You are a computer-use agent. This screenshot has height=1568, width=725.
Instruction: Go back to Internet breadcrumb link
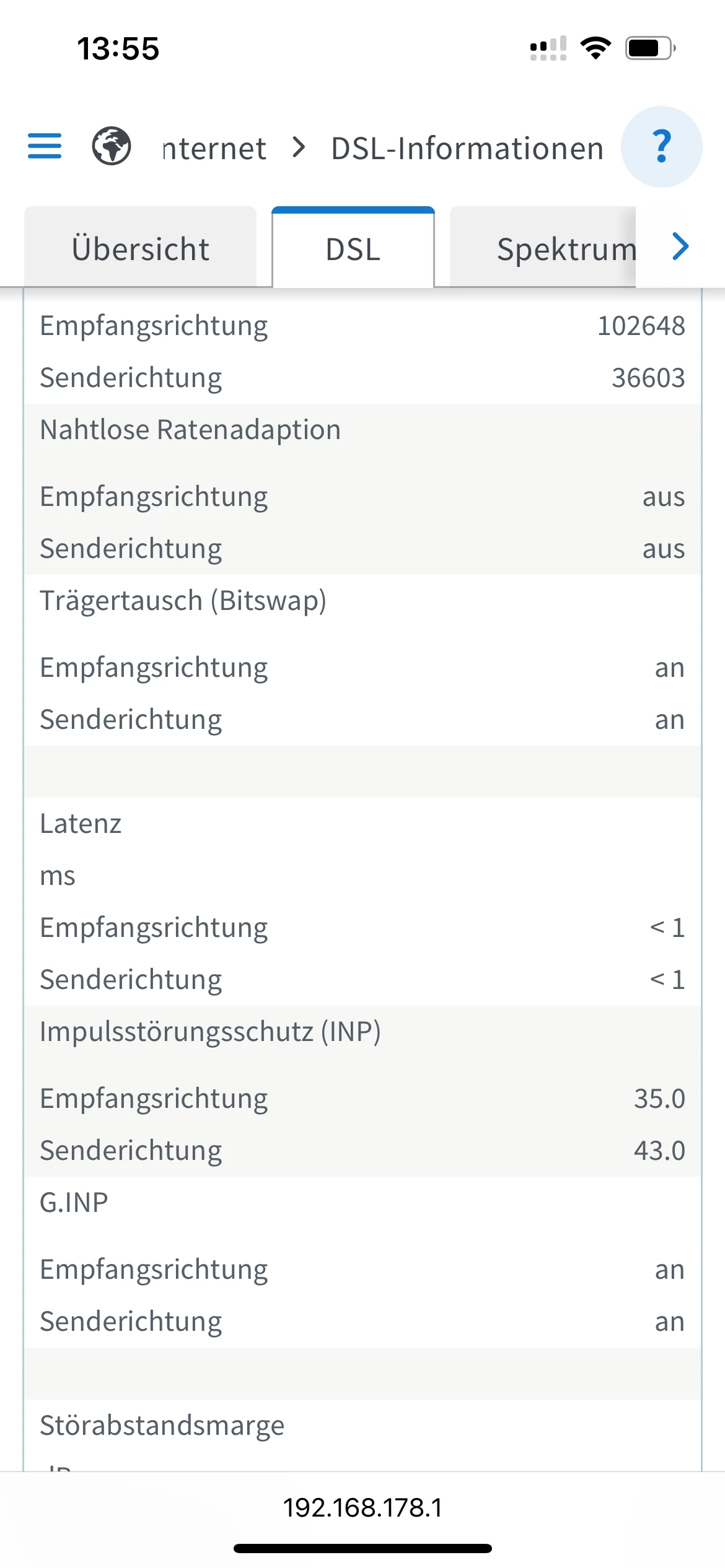point(214,149)
